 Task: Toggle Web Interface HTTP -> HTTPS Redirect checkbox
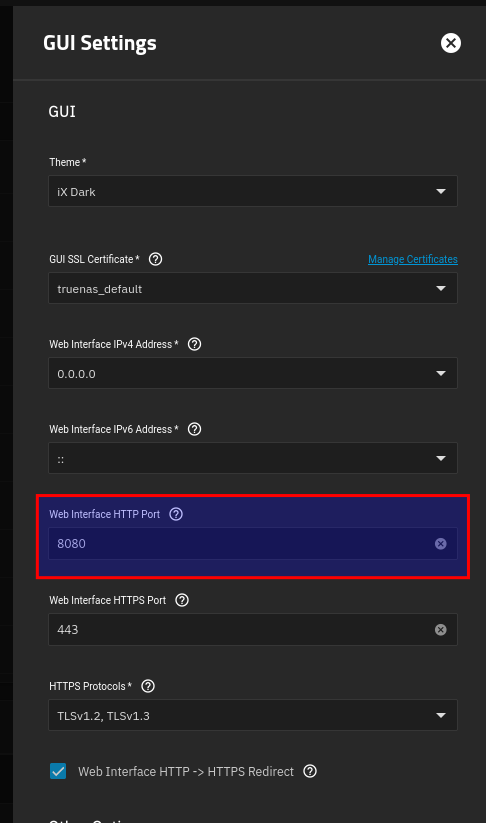tap(58, 771)
